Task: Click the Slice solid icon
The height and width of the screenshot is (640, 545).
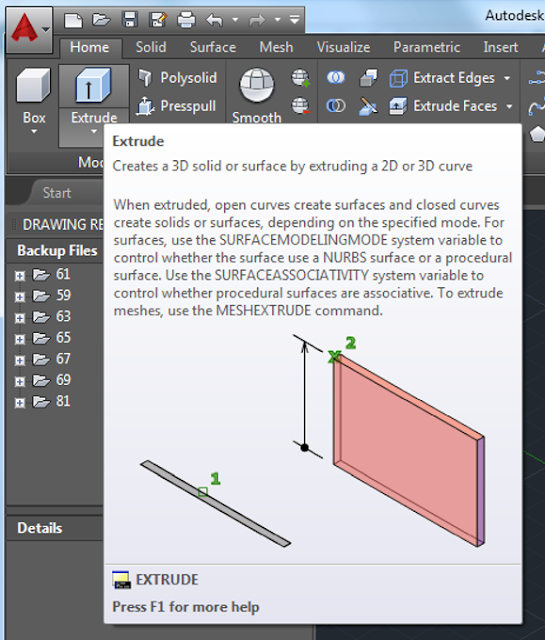Action: click(x=368, y=106)
